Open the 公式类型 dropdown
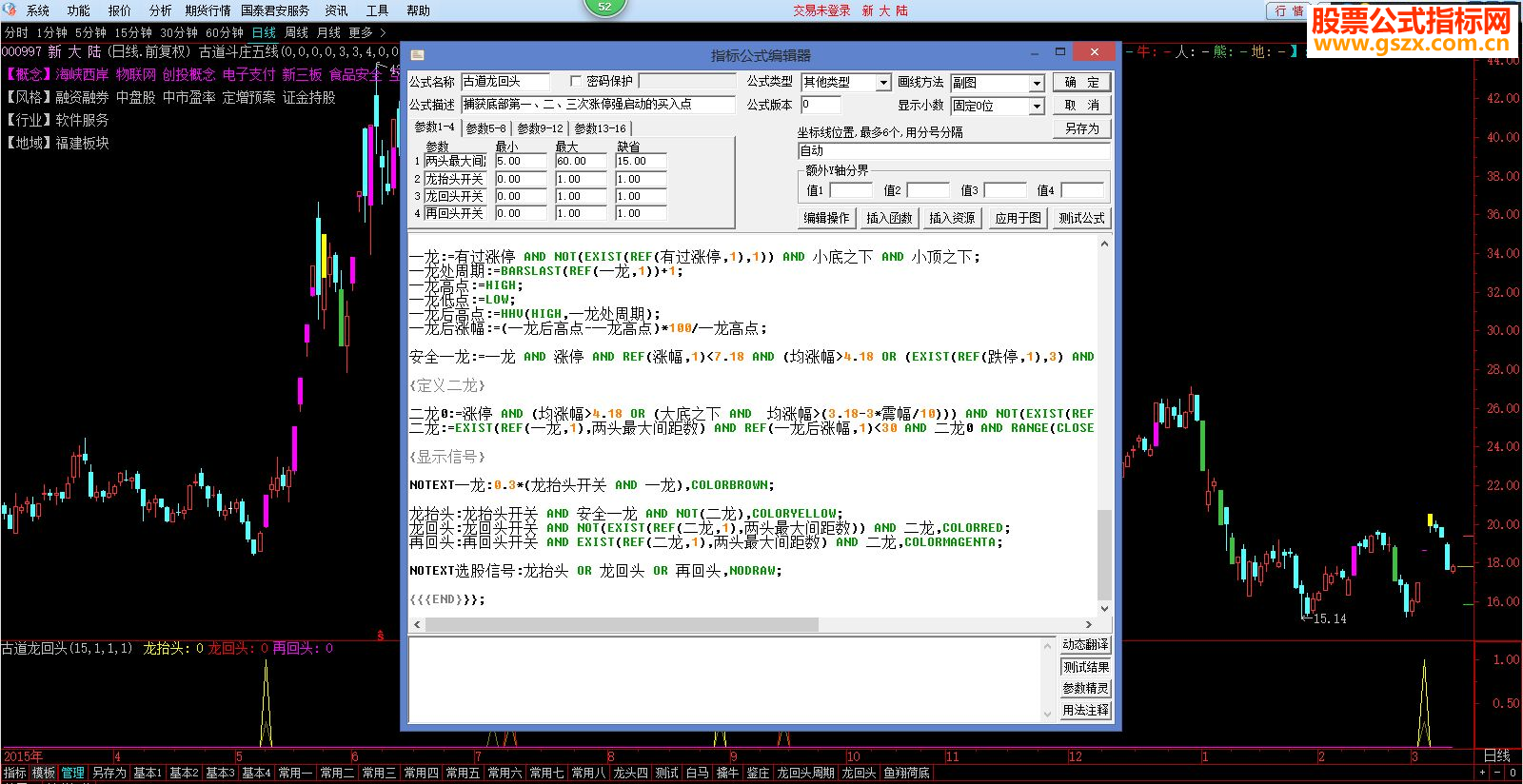 tap(883, 83)
